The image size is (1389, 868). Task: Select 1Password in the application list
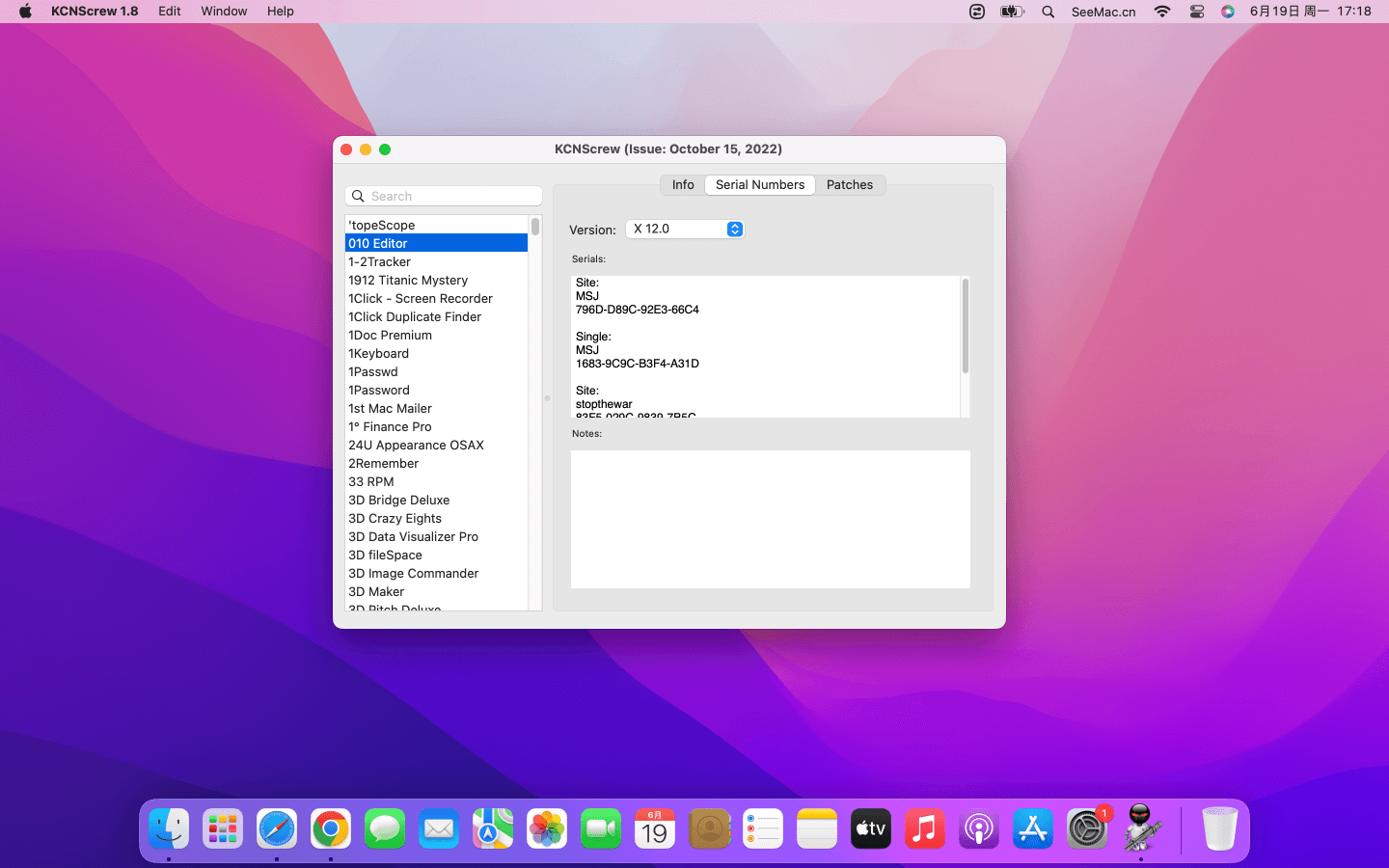[379, 391]
